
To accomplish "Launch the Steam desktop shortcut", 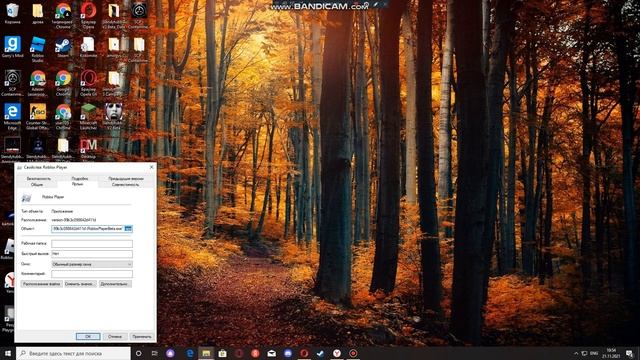I will pyautogui.click(x=63, y=47).
